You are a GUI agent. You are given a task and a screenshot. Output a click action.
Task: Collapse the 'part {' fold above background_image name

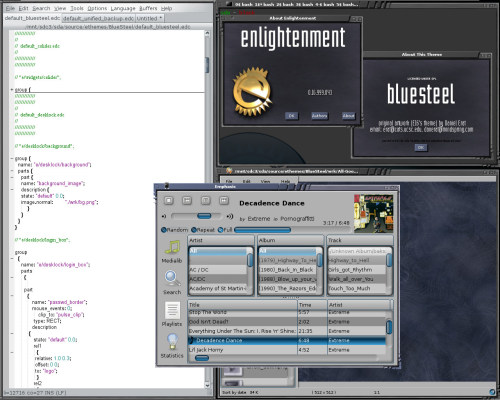[x=12, y=177]
